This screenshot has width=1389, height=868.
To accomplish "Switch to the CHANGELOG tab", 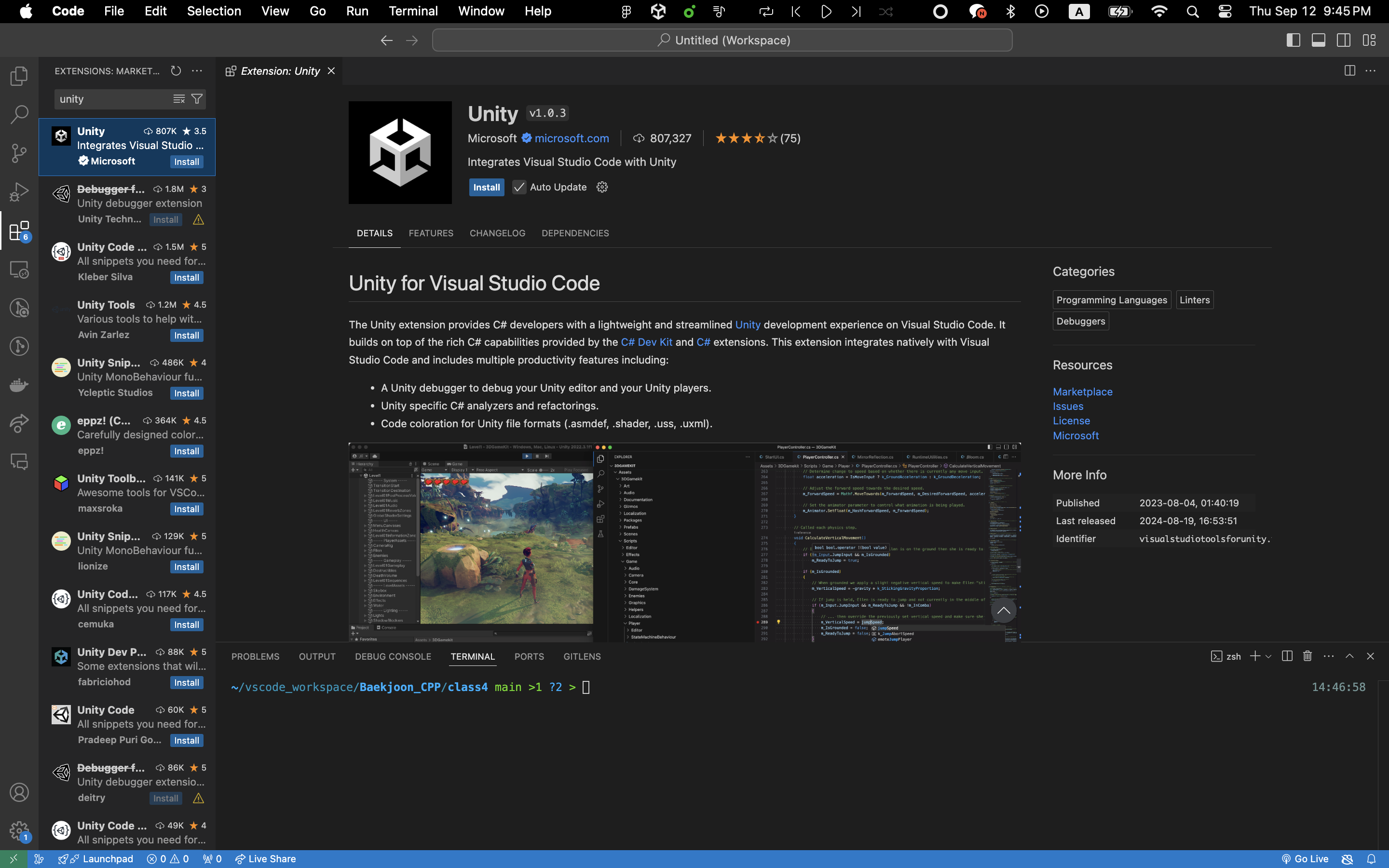I will [x=497, y=233].
